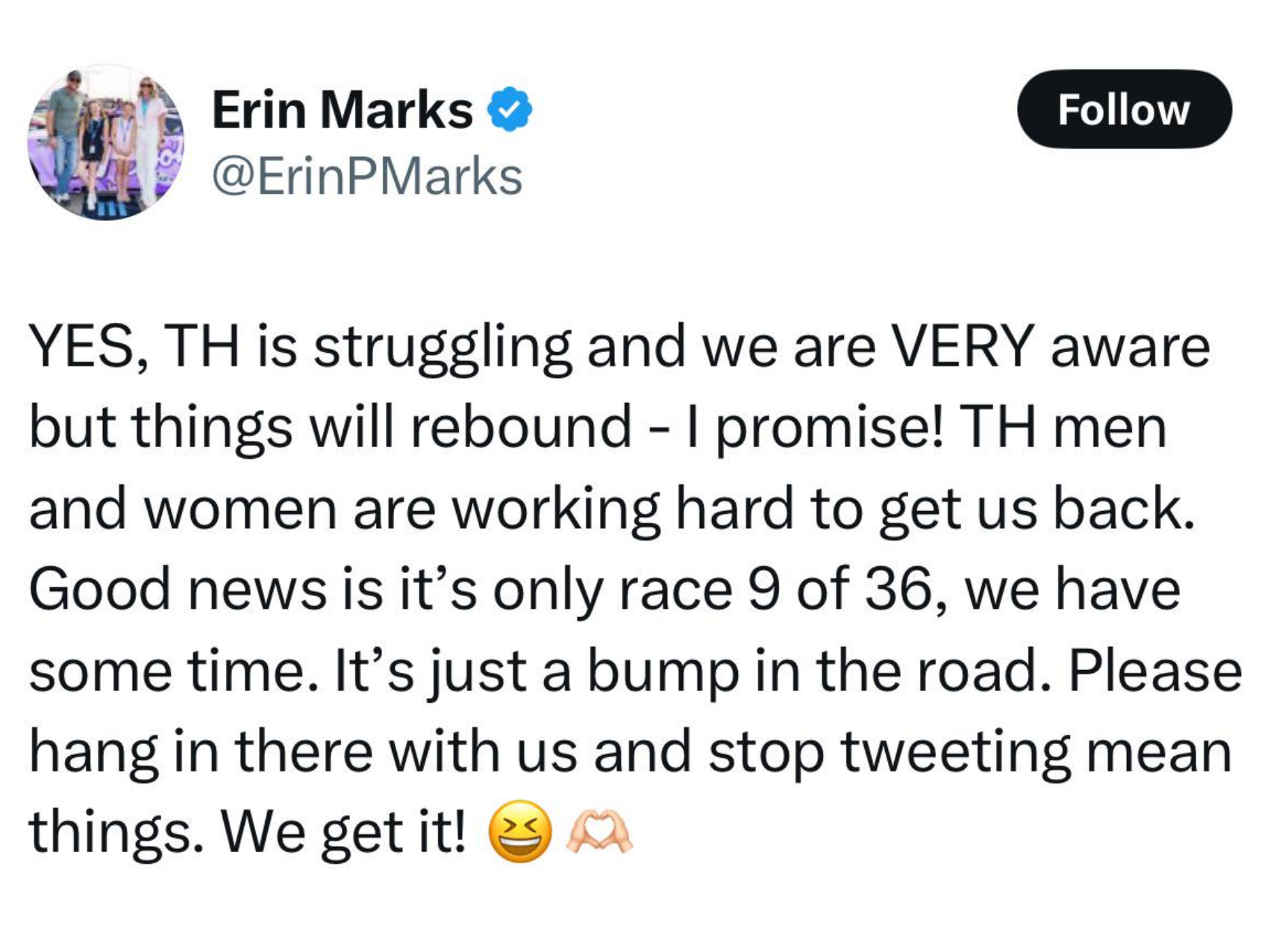The image size is (1288, 946).
Task: Click the @ErinPMarks handle
Action: coord(367,177)
